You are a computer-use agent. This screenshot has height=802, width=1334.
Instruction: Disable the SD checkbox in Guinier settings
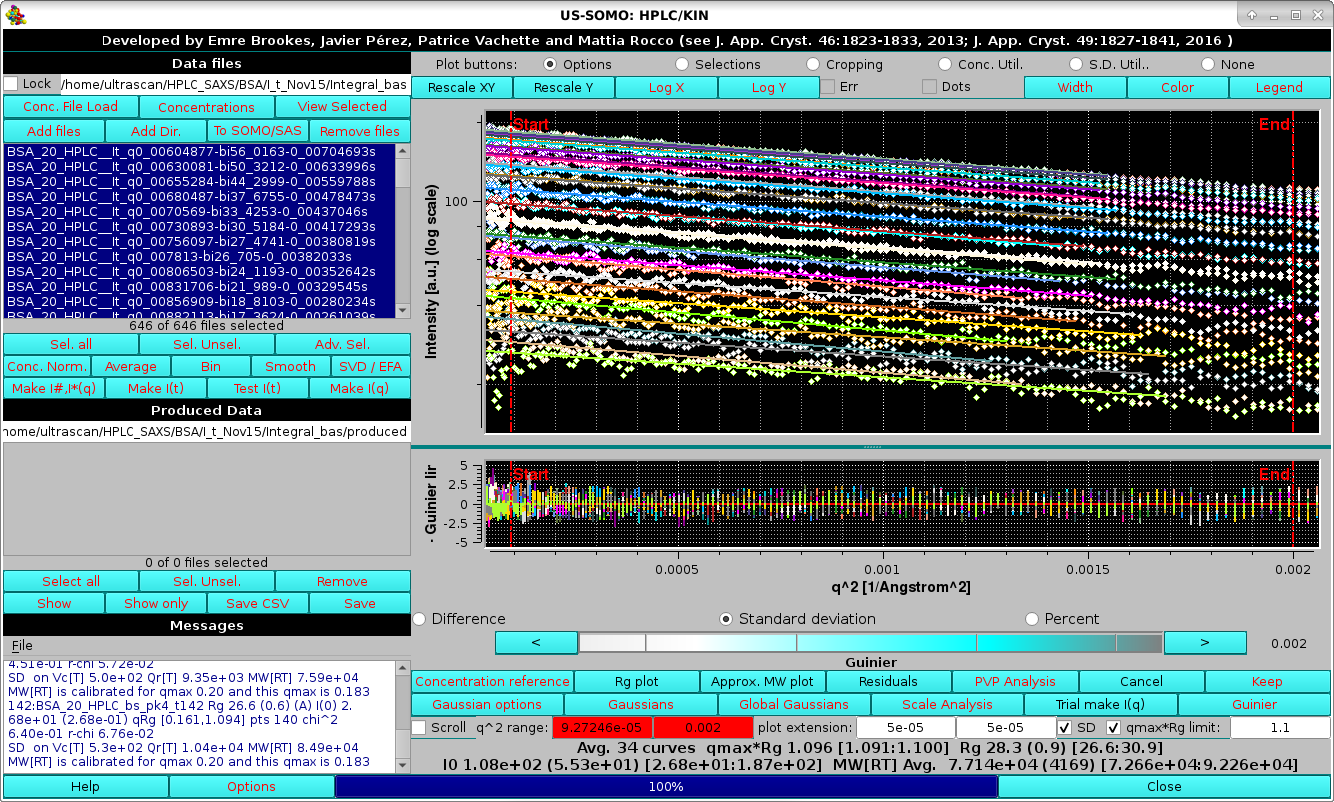[1066, 727]
